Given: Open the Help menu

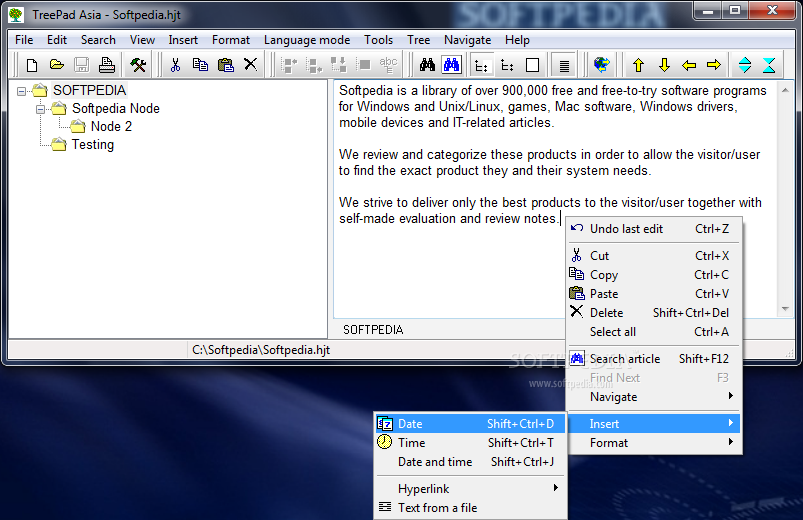Looking at the screenshot, I should 517,40.
